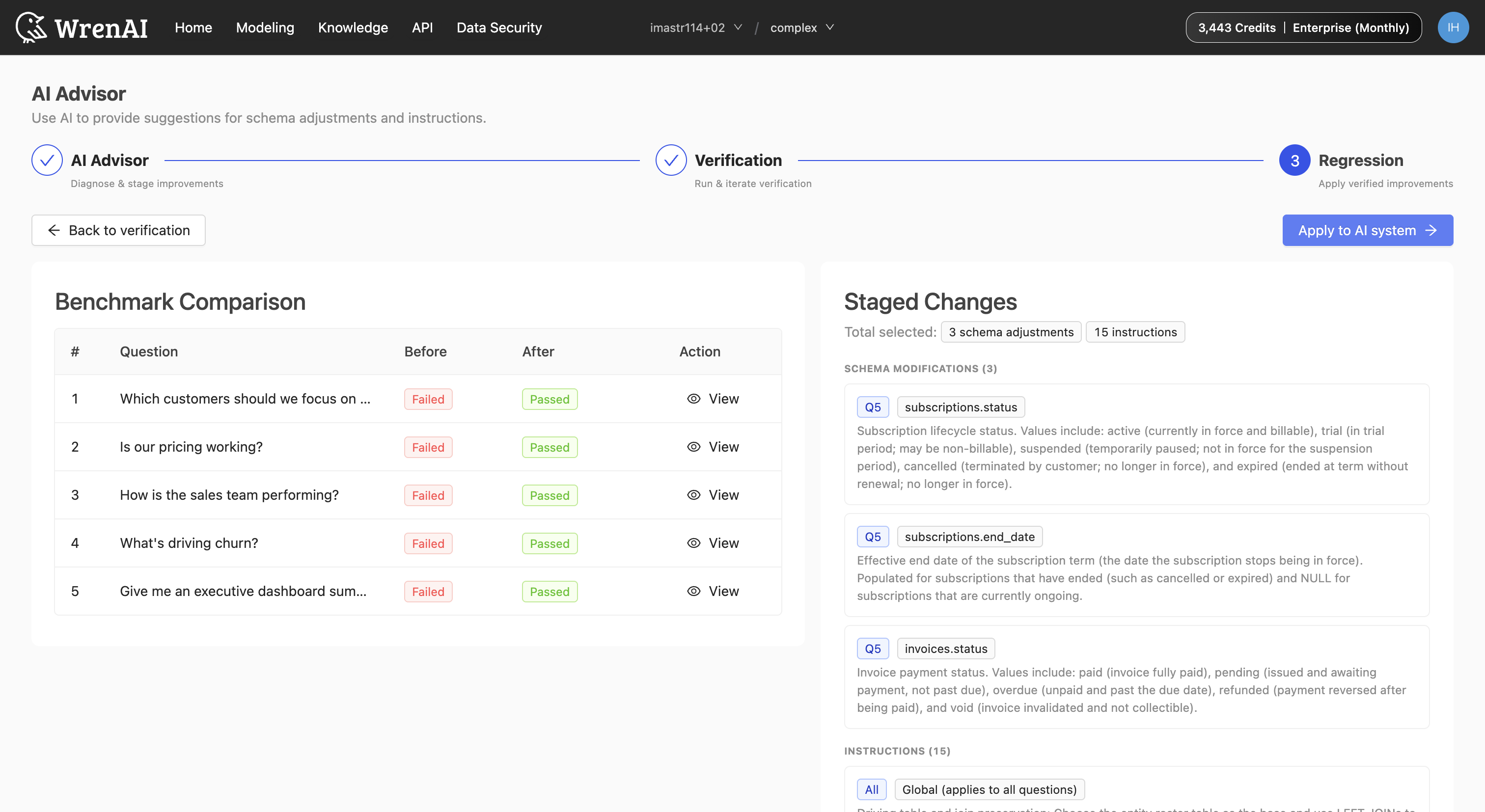This screenshot has width=1485, height=812.
Task: View details for question 1
Action: tap(713, 399)
